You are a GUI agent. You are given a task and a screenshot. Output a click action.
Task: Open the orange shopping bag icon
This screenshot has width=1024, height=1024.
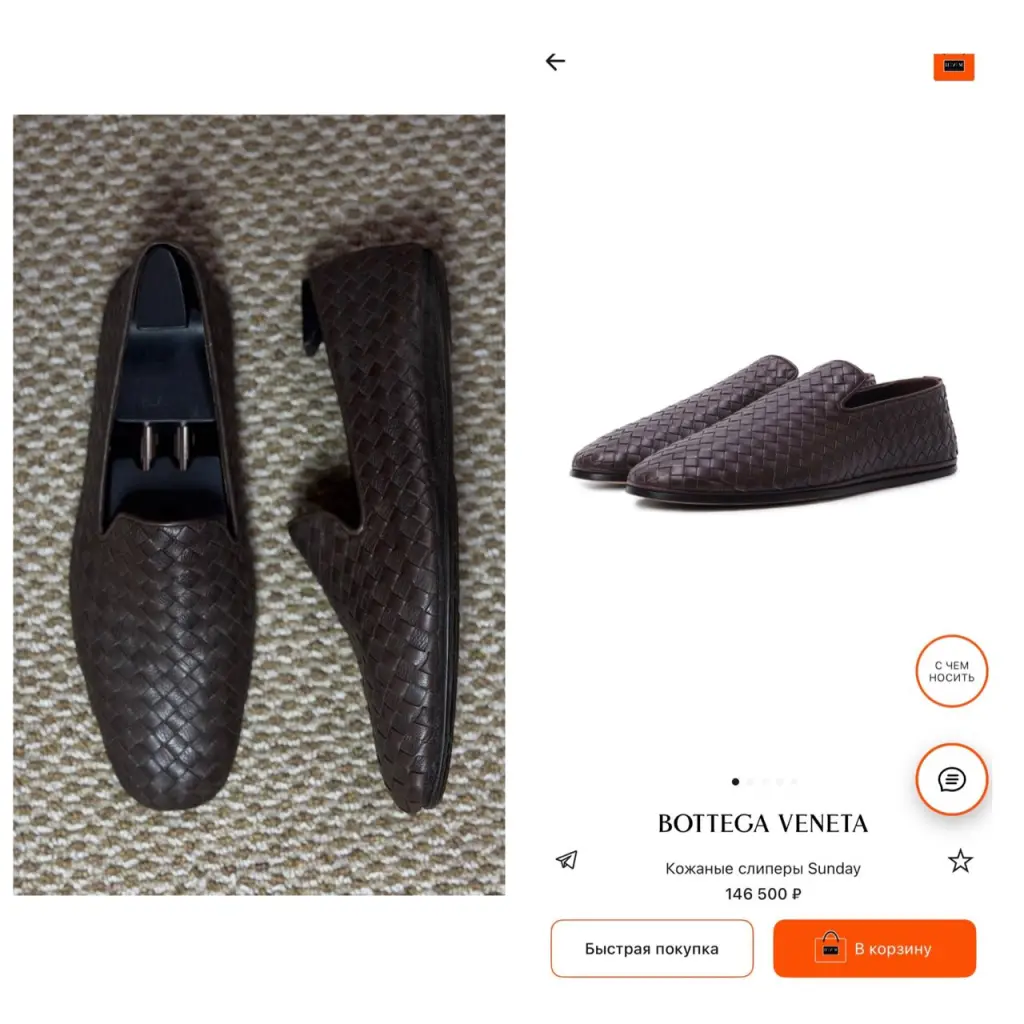953,66
